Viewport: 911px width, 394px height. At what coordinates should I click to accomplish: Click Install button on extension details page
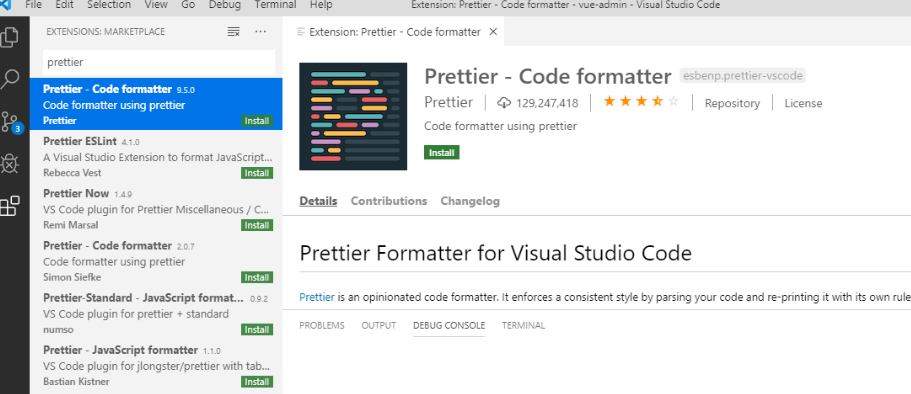tap(442, 153)
